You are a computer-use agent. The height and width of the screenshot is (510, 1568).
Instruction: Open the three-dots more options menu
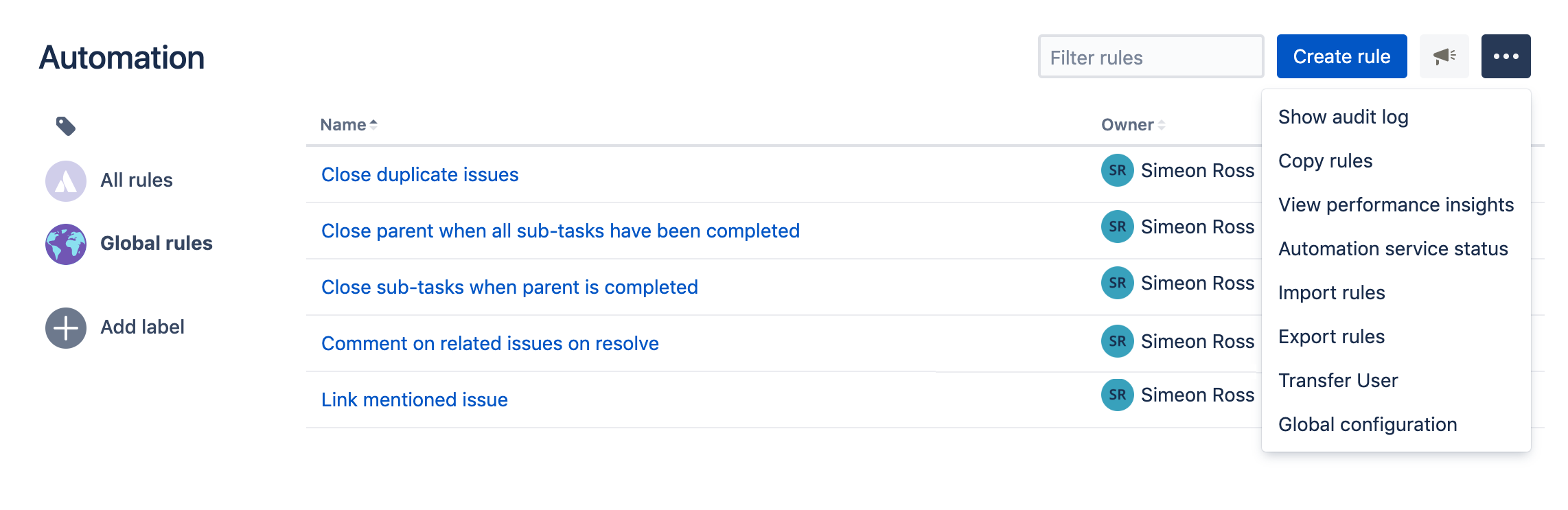point(1506,56)
